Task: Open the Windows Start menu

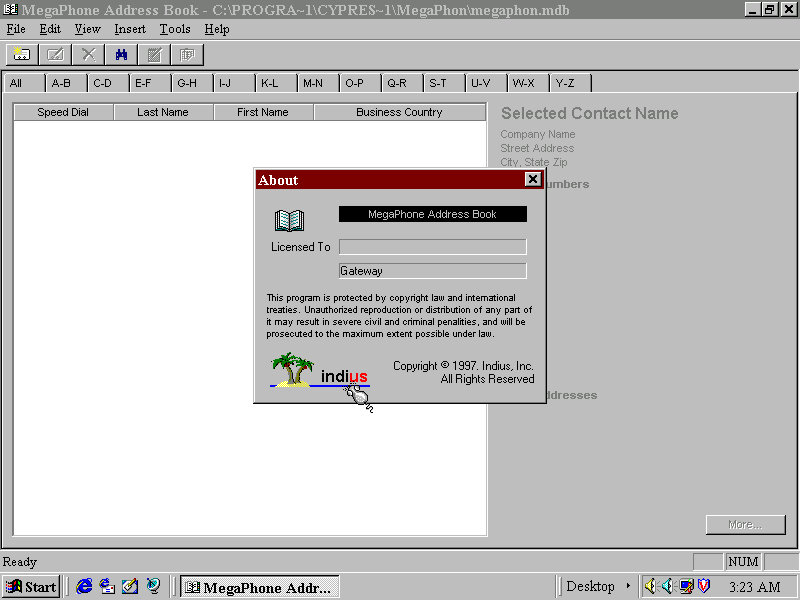Action: click(31, 587)
